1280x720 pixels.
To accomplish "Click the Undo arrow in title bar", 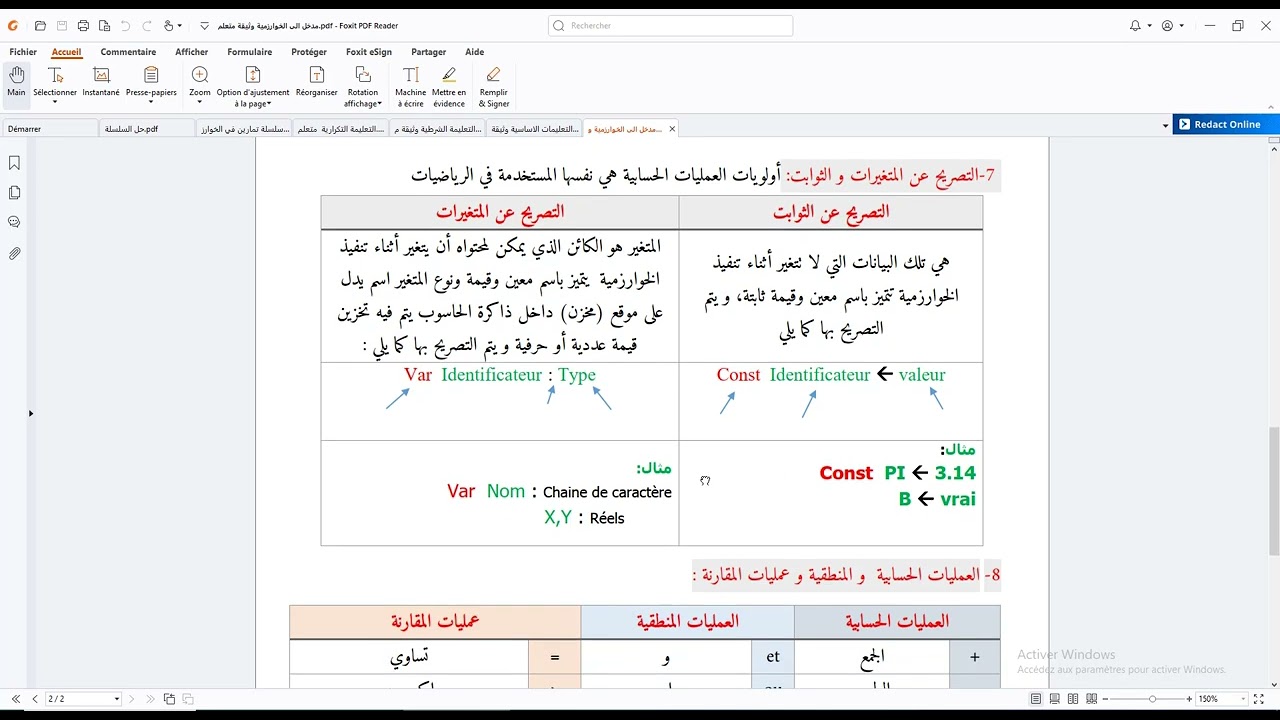I will coord(125,26).
